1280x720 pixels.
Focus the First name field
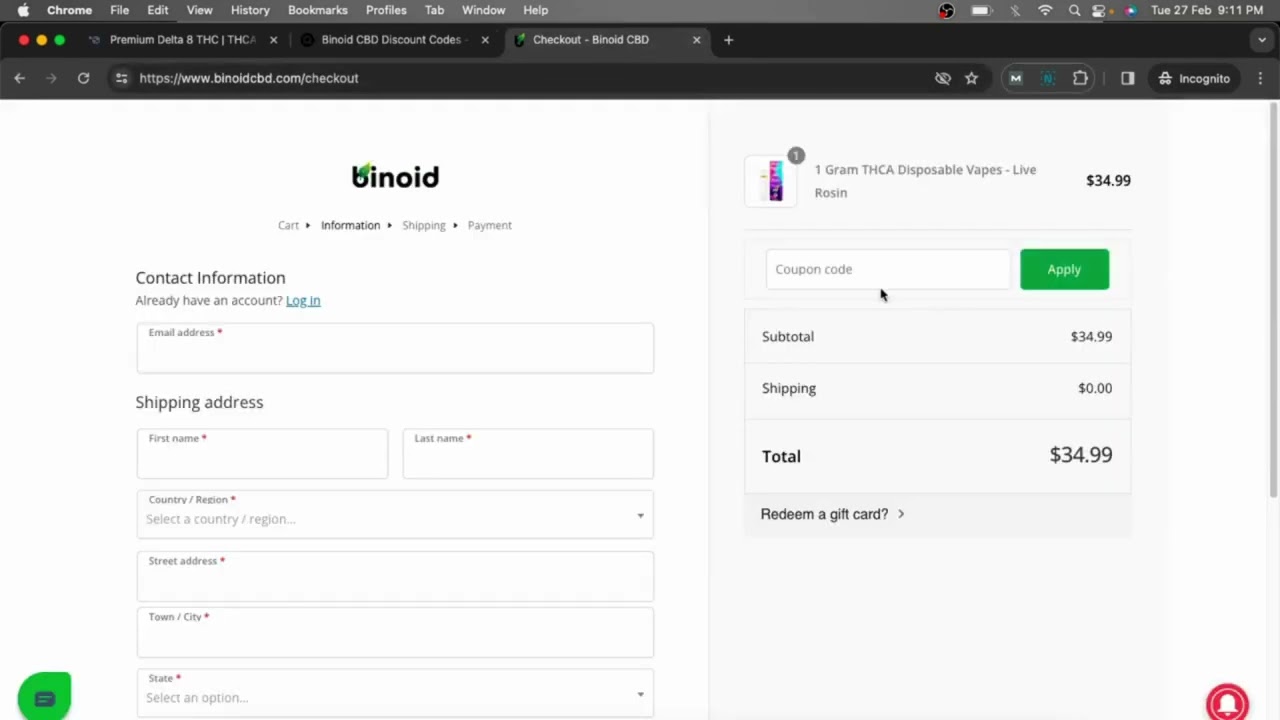coord(262,454)
